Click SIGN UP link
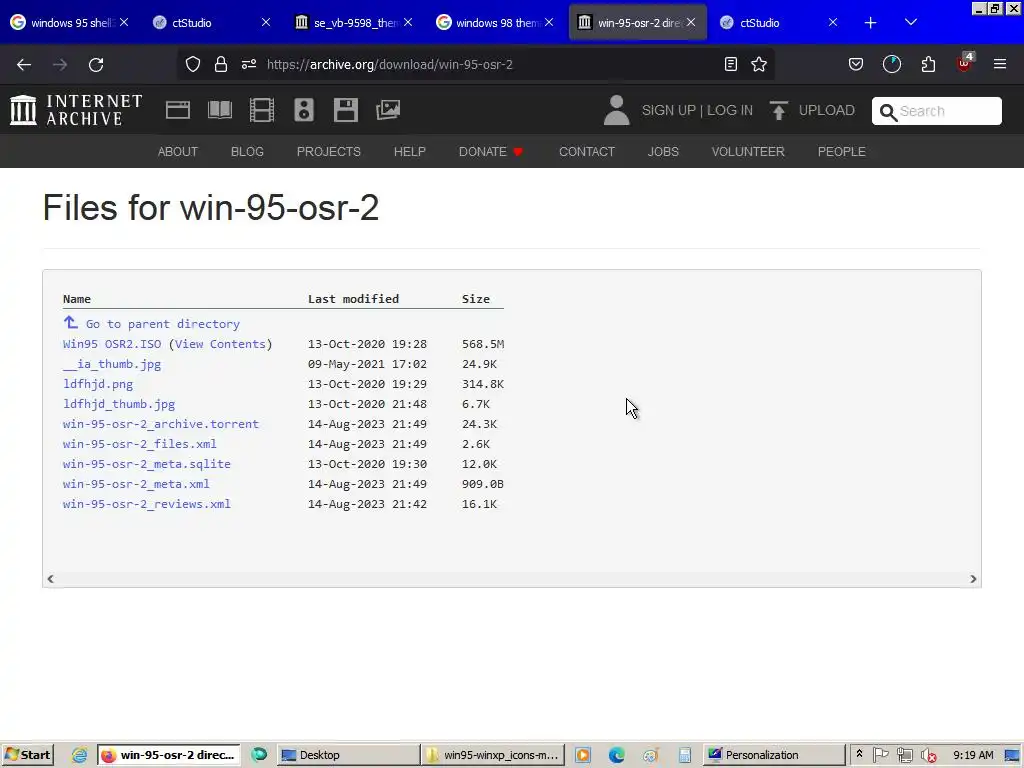 669,110
